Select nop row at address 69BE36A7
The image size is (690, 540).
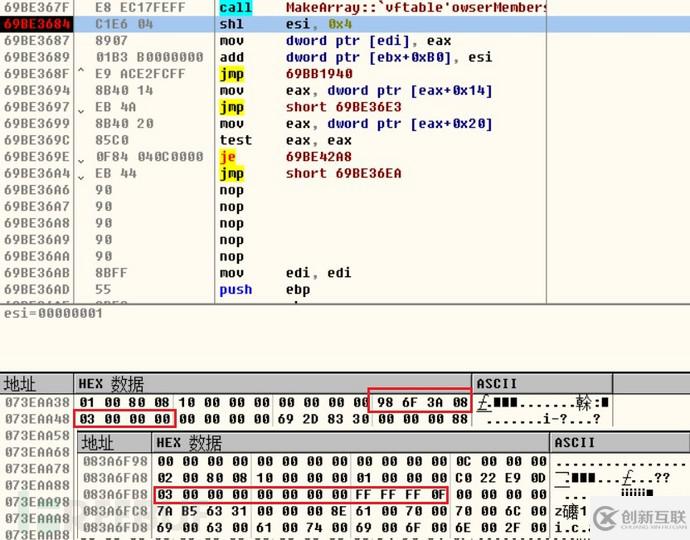click(273, 207)
